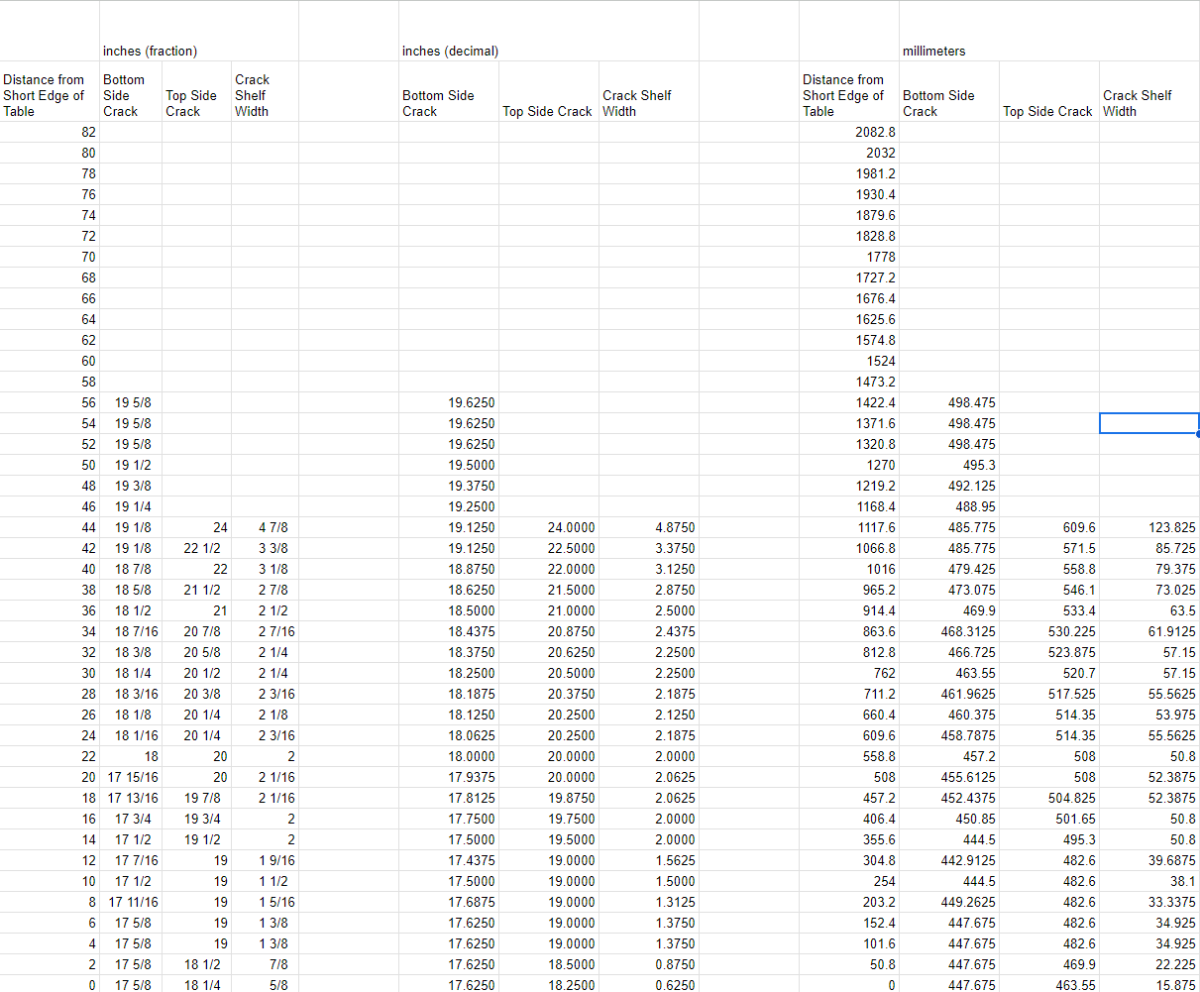Select the fraction cell reading 19 3/8
The width and height of the screenshot is (1200, 992).
coord(131,486)
